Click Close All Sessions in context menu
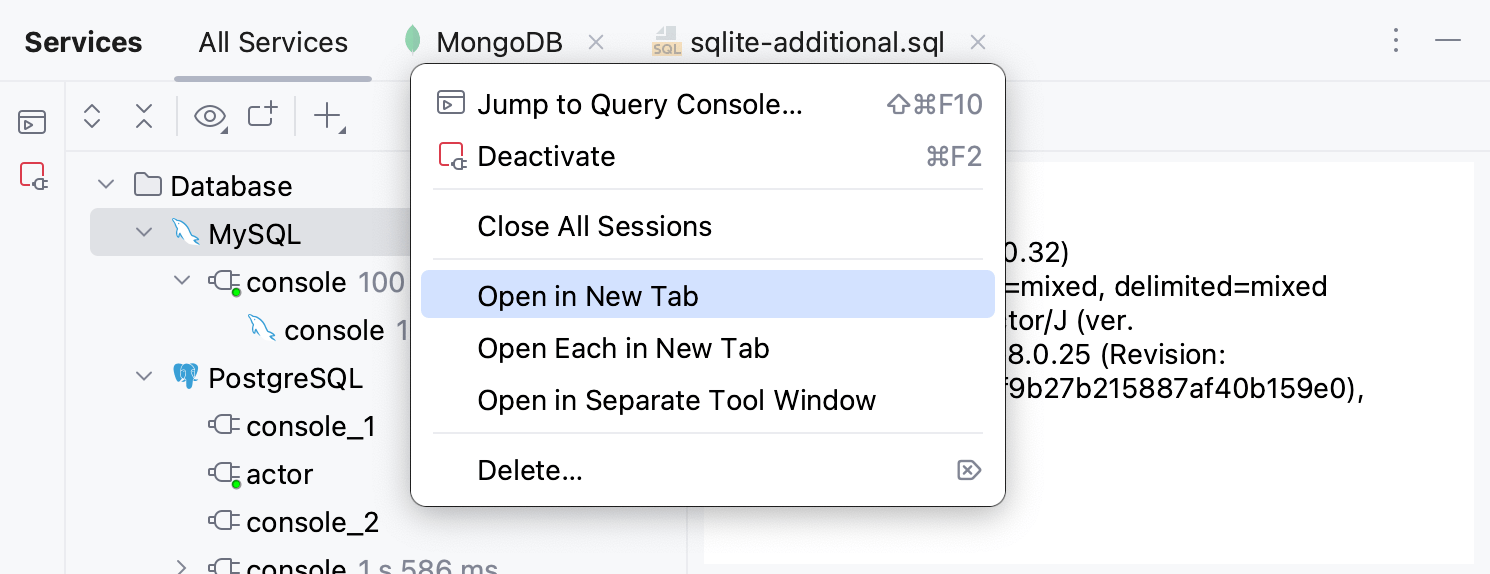 pos(594,226)
